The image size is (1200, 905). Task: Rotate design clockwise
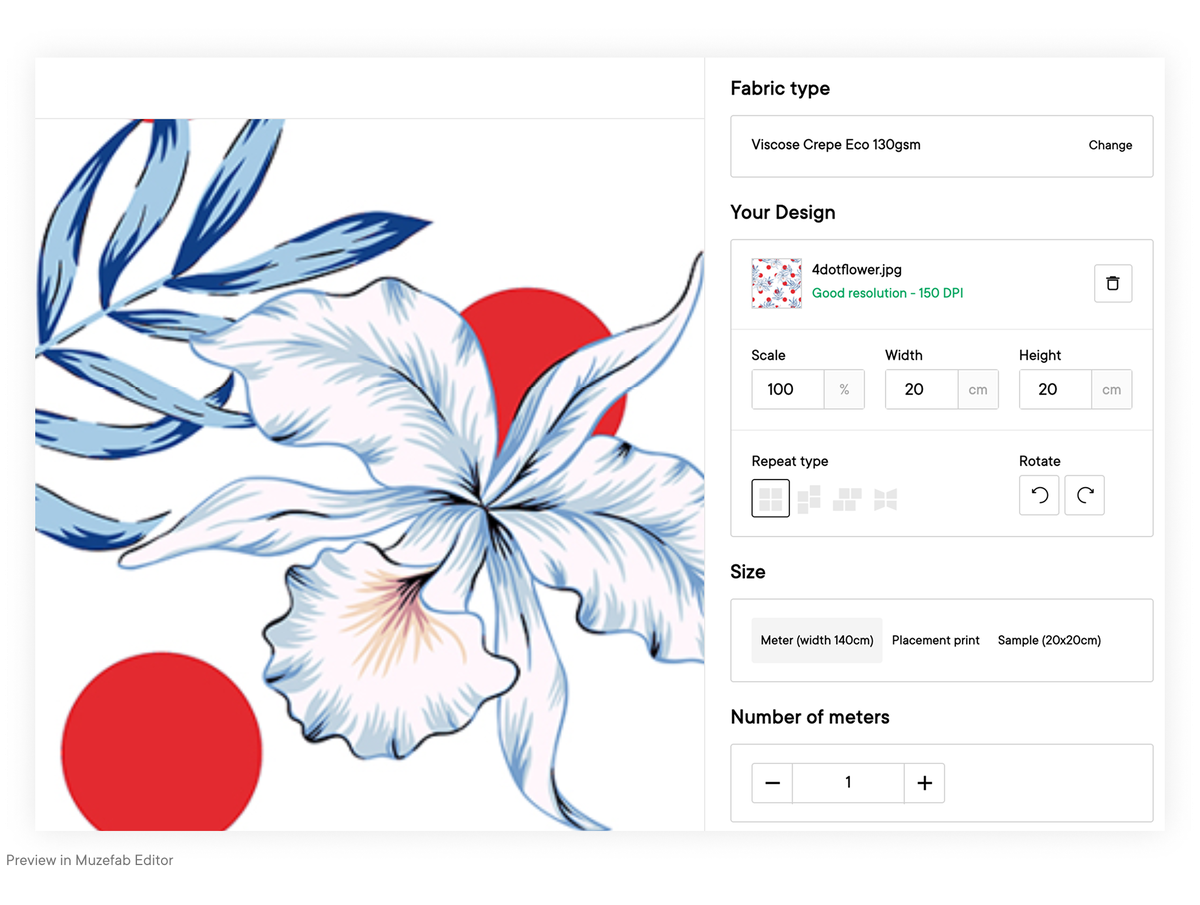(1084, 495)
